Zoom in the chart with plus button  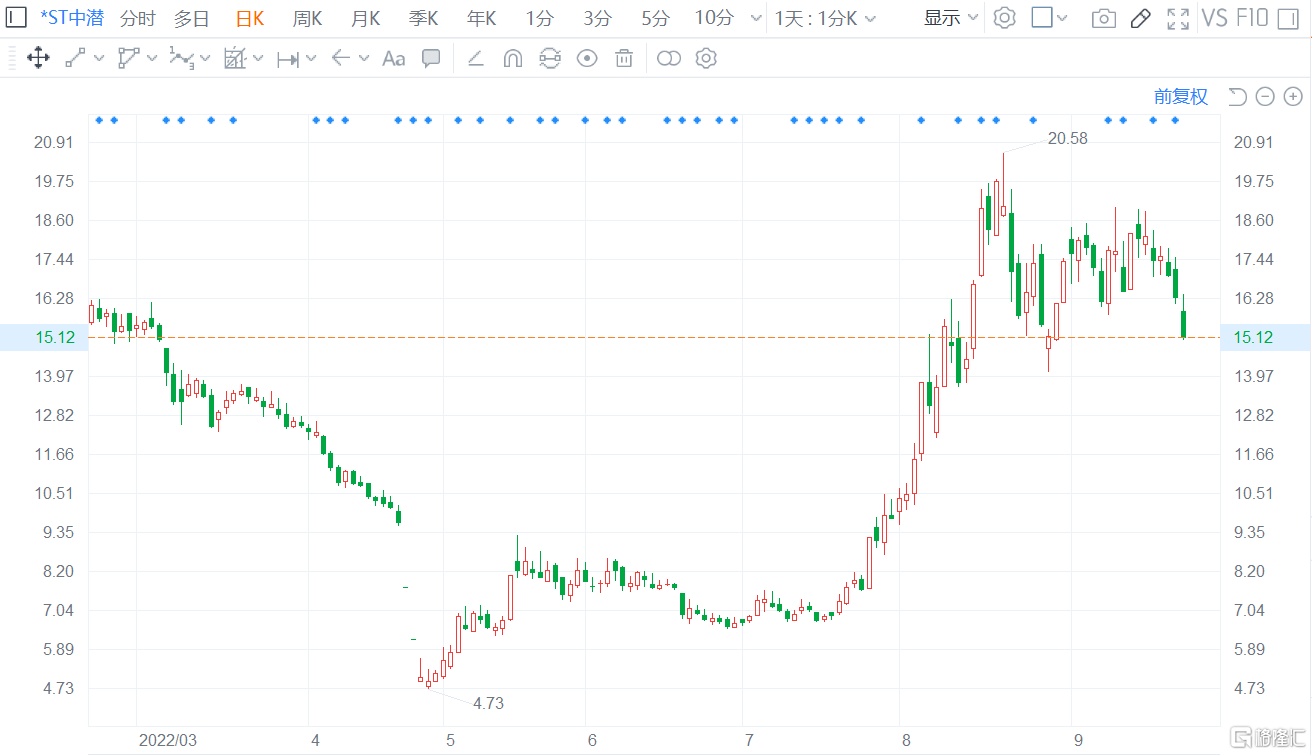(1293, 97)
